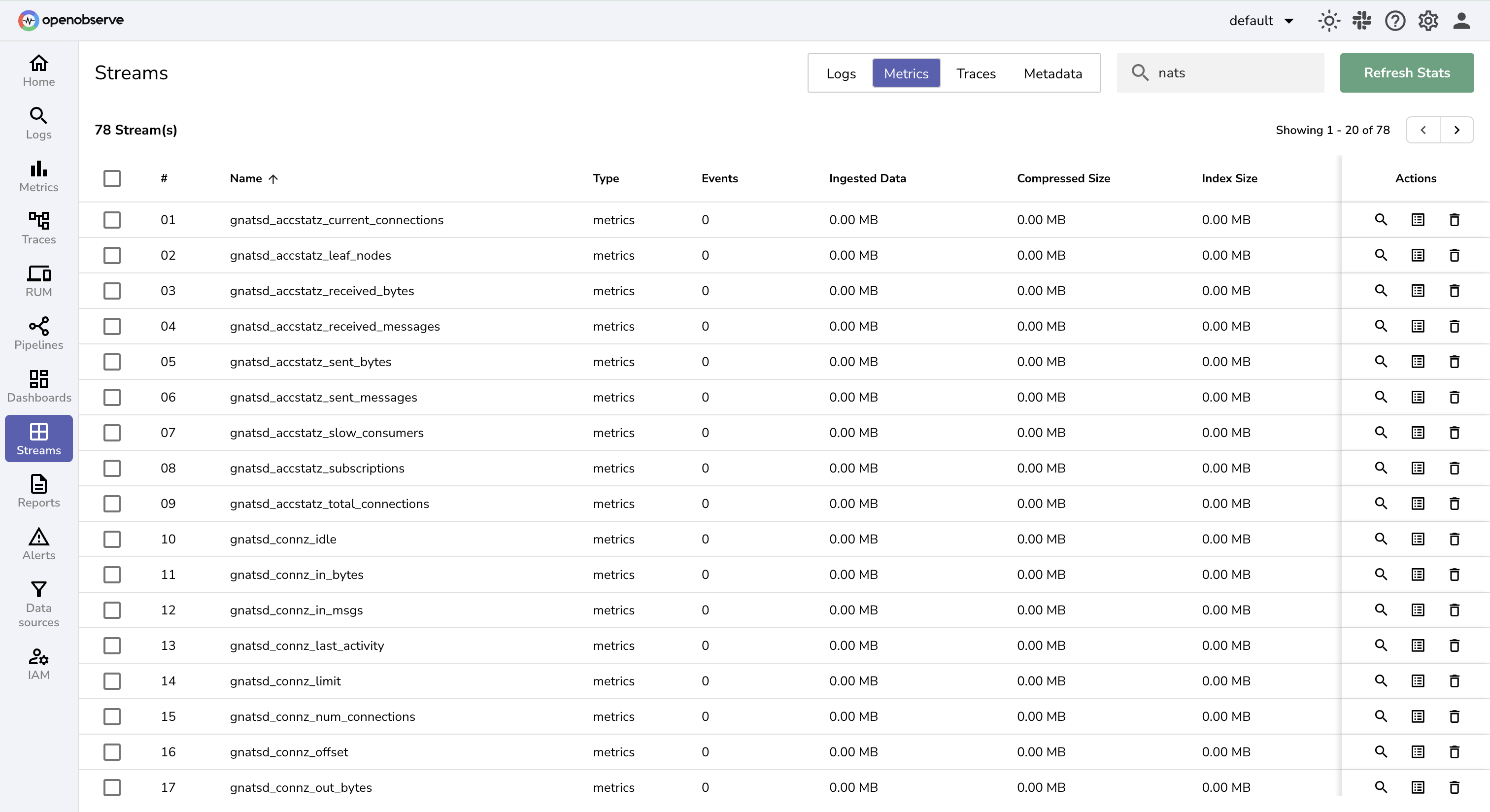
Task: Toggle the light/dark theme sun icon
Action: coord(1328,20)
